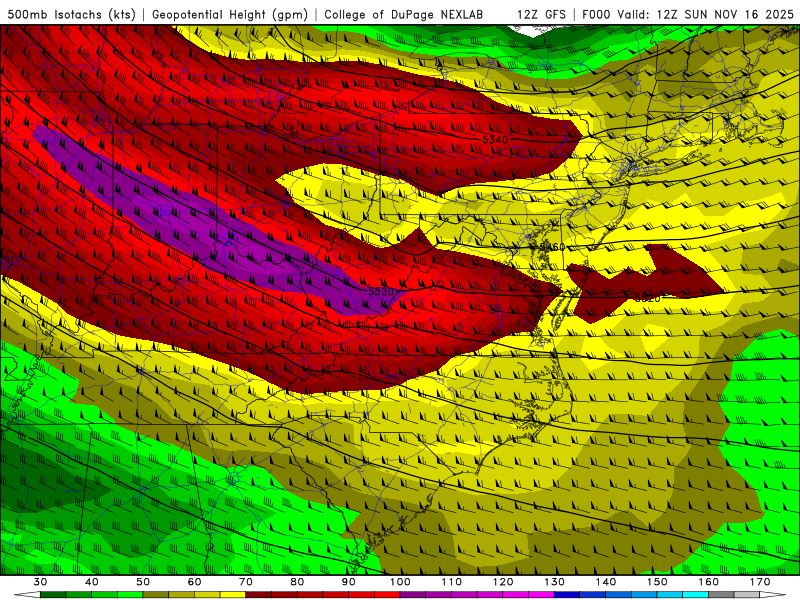Click the 170 value on the color scale

pos(760,582)
